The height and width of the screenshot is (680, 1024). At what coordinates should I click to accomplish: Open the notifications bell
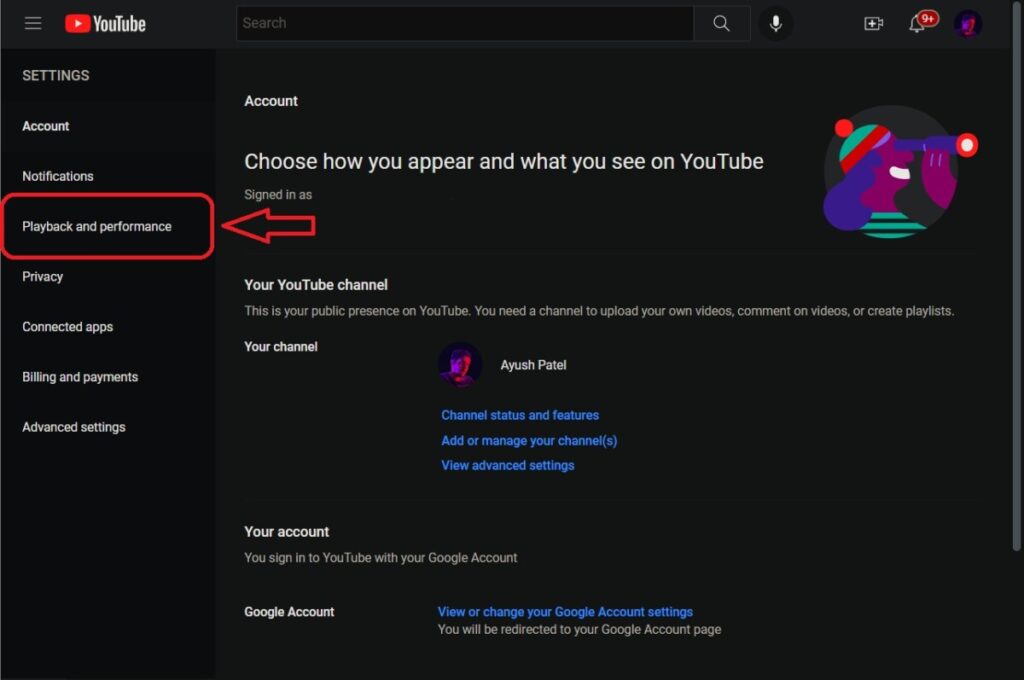[918, 25]
